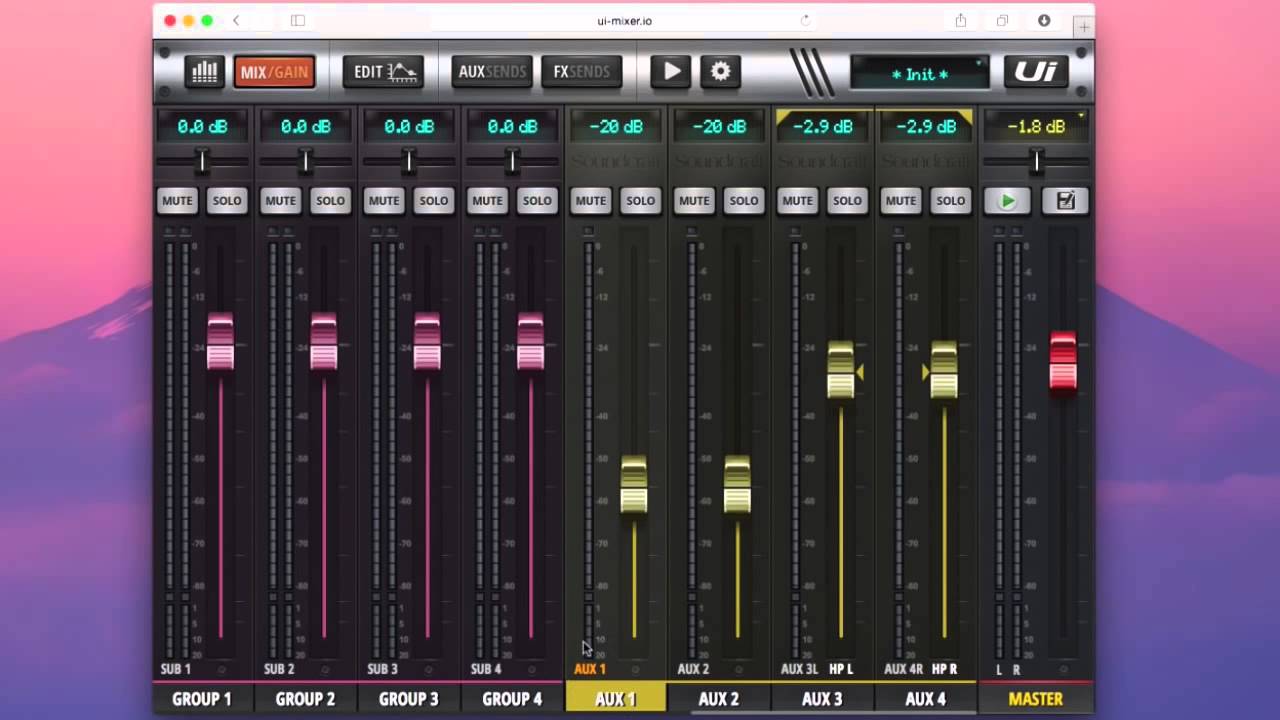The image size is (1280, 720).
Task: Click the AUX 2 yellow fader knob
Action: 737,486
